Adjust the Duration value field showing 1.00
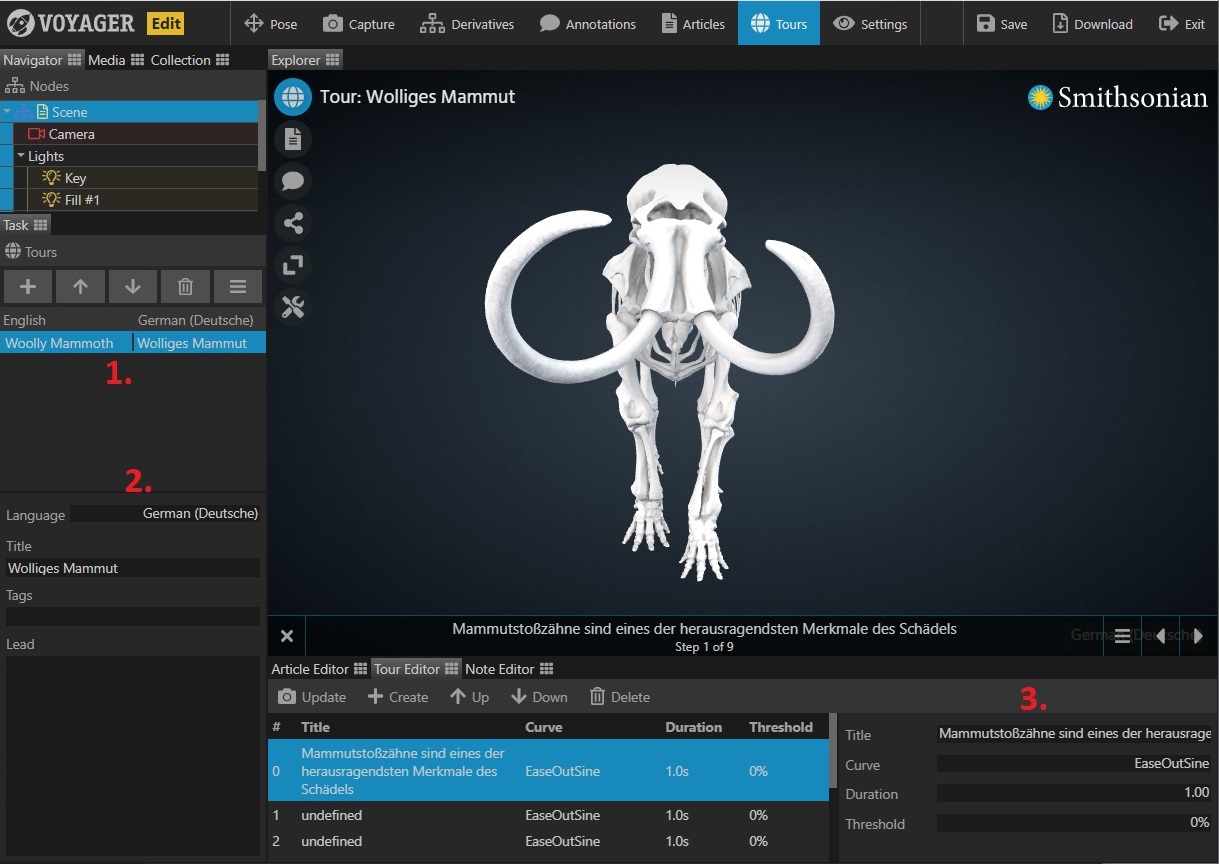 coord(1073,793)
